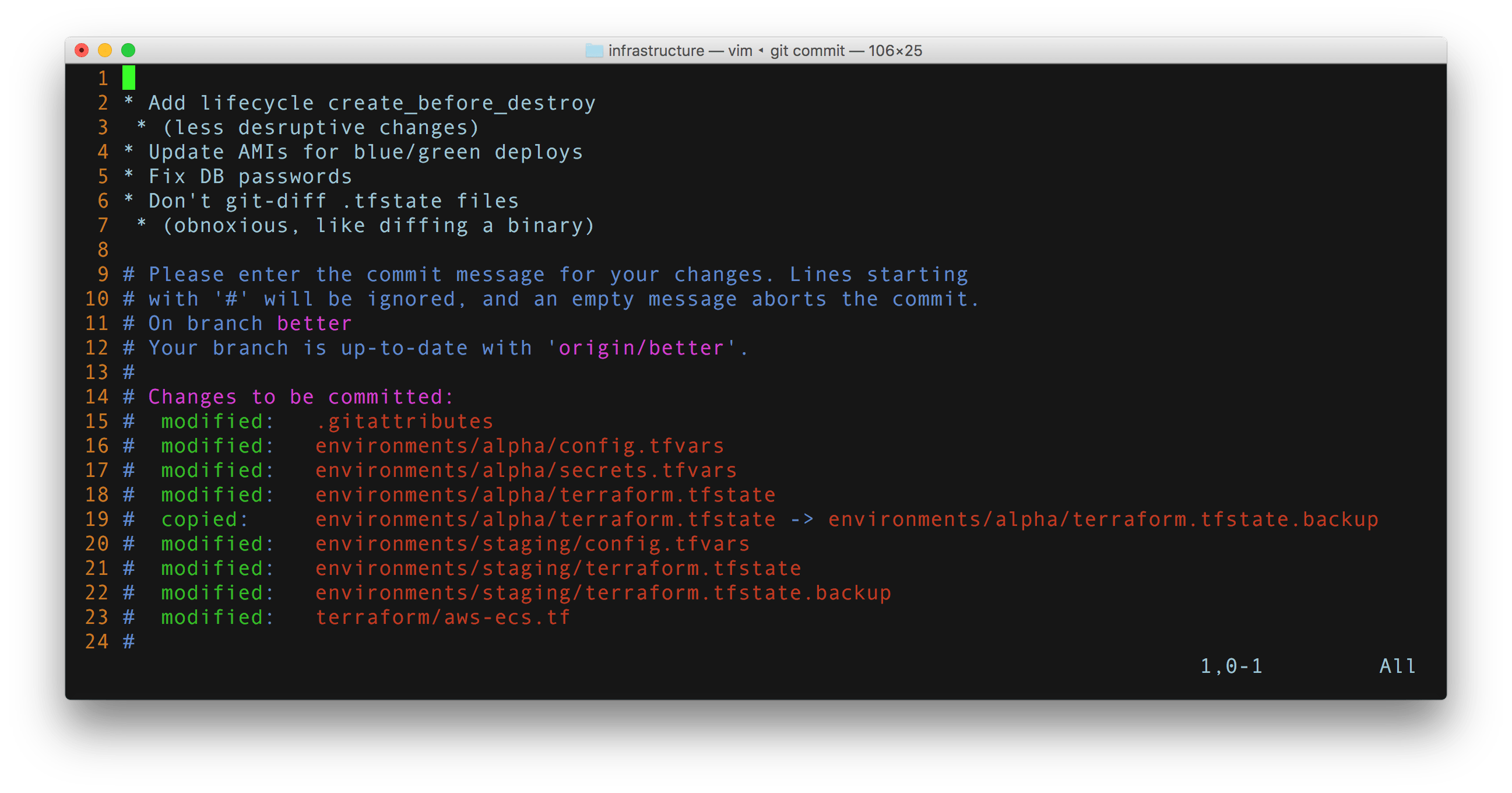Click the 'Update AMIs for blue/green deploys' line
This screenshot has width=1512, height=793.
pyautogui.click(x=365, y=153)
